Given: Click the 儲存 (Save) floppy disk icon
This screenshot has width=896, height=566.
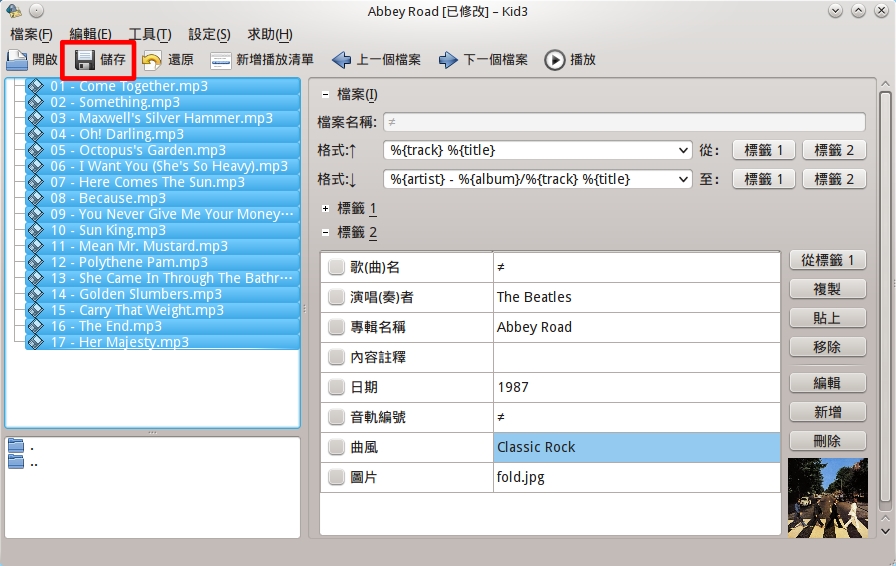Looking at the screenshot, I should (85, 59).
